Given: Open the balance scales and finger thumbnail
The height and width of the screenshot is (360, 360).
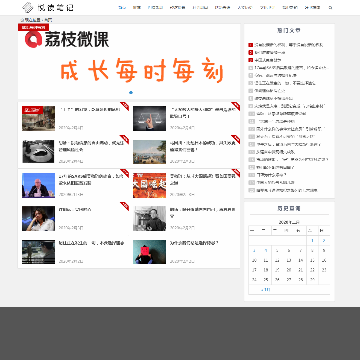Looking at the screenshot, I should pyautogui.click(x=149, y=118).
